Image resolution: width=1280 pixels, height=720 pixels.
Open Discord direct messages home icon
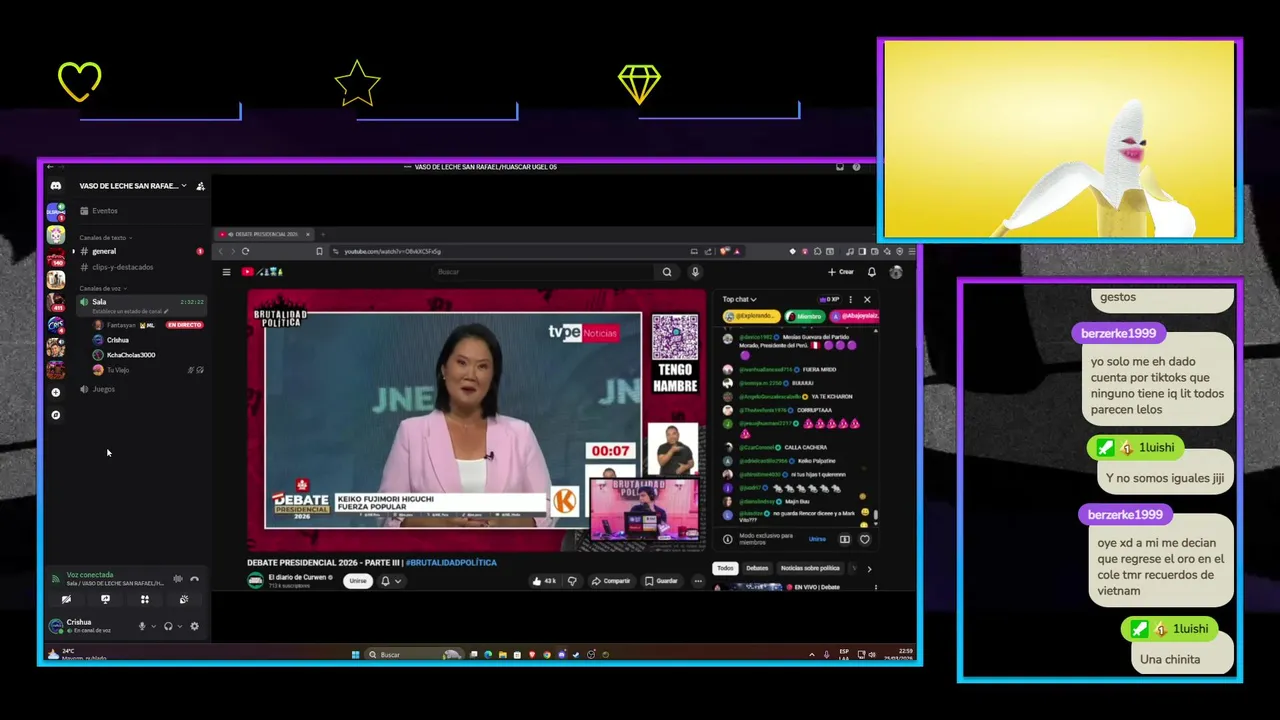click(x=56, y=186)
